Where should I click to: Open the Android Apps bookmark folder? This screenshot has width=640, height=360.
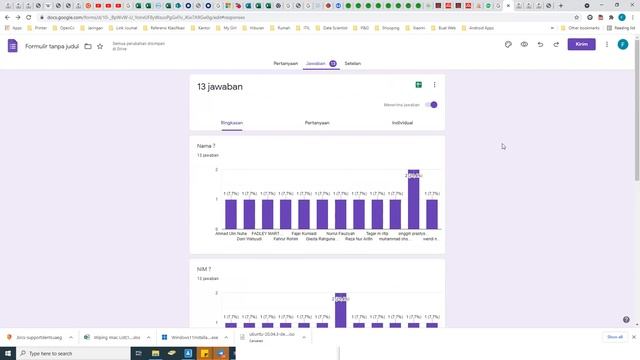pos(478,28)
